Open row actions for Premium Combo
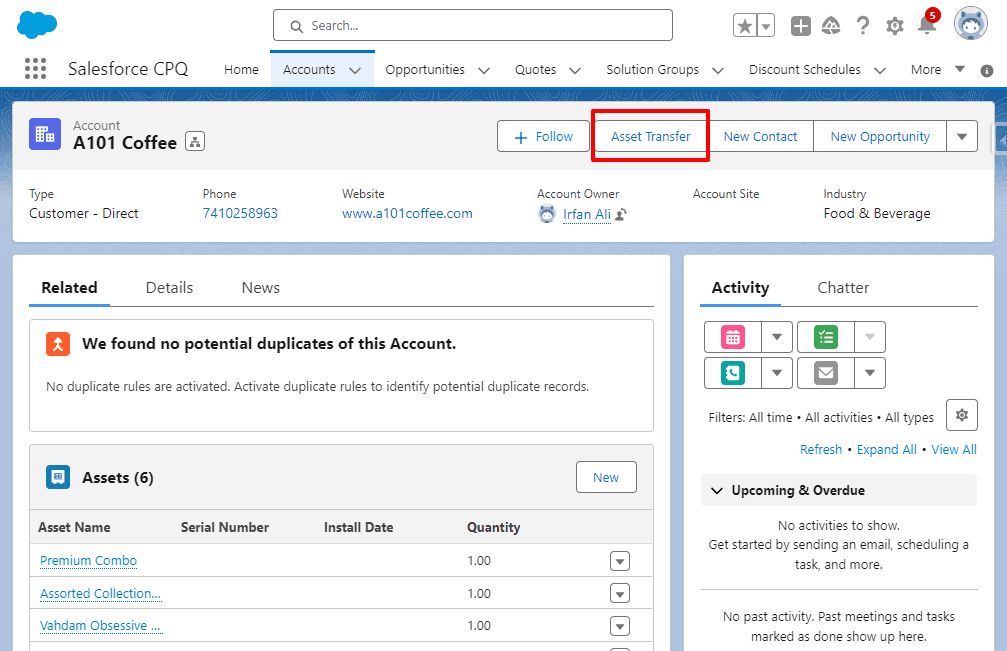The image size is (1007, 651). [620, 561]
